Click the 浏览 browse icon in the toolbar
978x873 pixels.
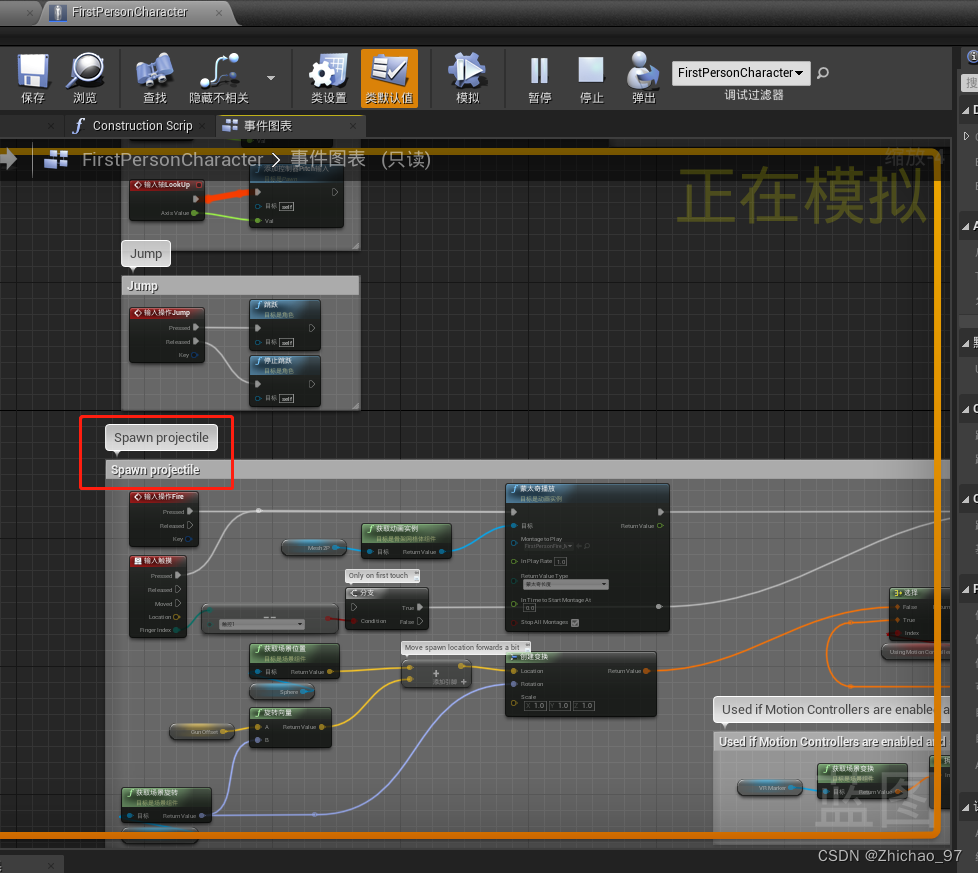click(x=86, y=77)
